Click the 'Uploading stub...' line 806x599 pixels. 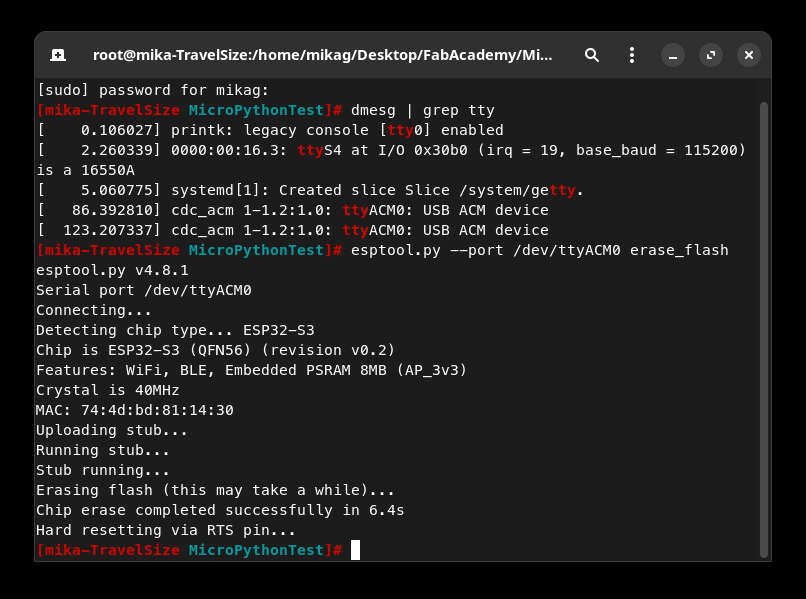[112, 430]
